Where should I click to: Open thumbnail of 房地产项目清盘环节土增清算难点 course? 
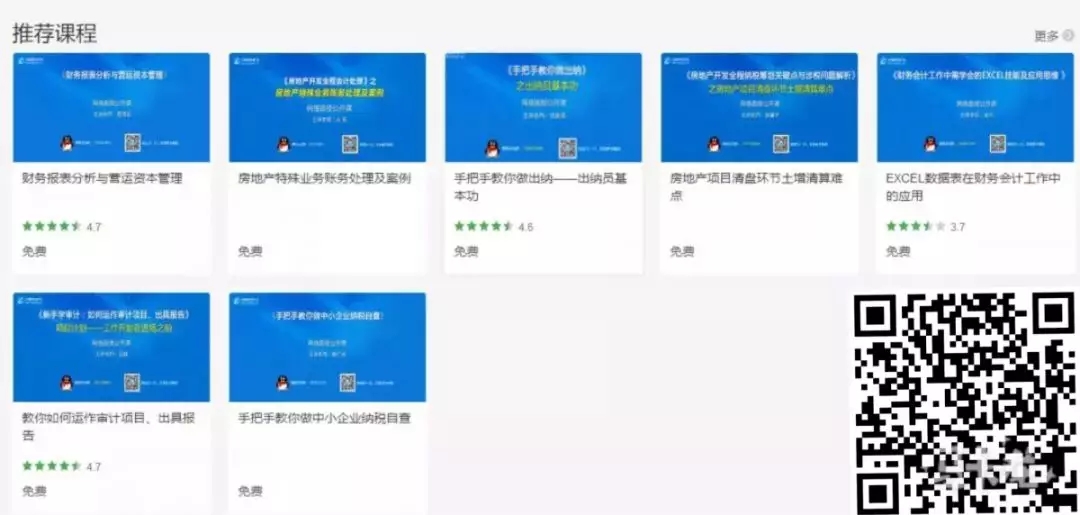pyautogui.click(x=759, y=107)
